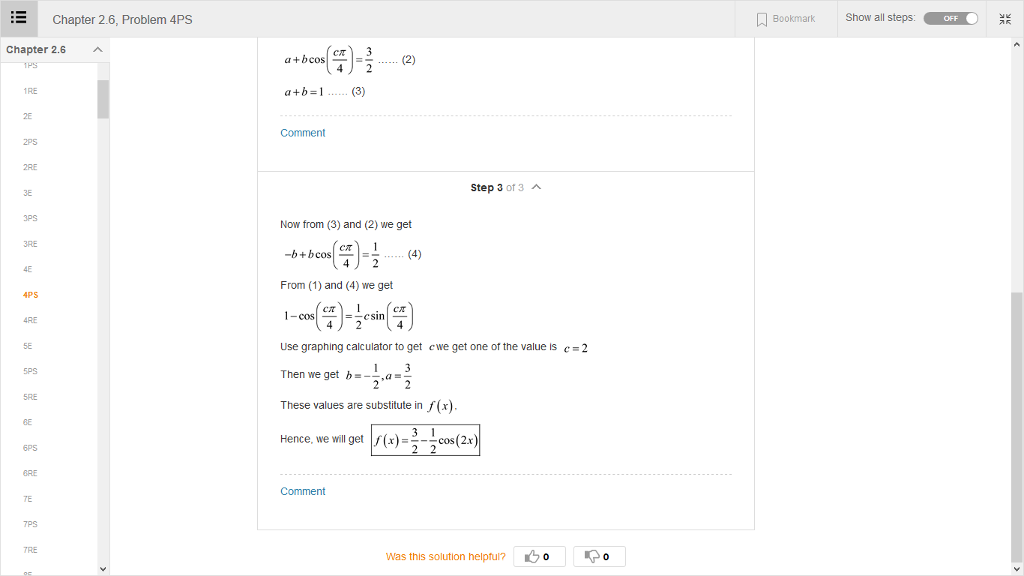The width and height of the screenshot is (1024, 576).
Task: Open problem 5E from the sidebar
Action: point(29,345)
